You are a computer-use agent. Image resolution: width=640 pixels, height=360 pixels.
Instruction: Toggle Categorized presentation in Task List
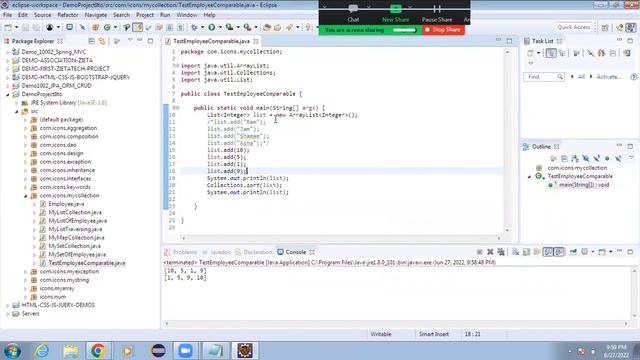[551, 53]
